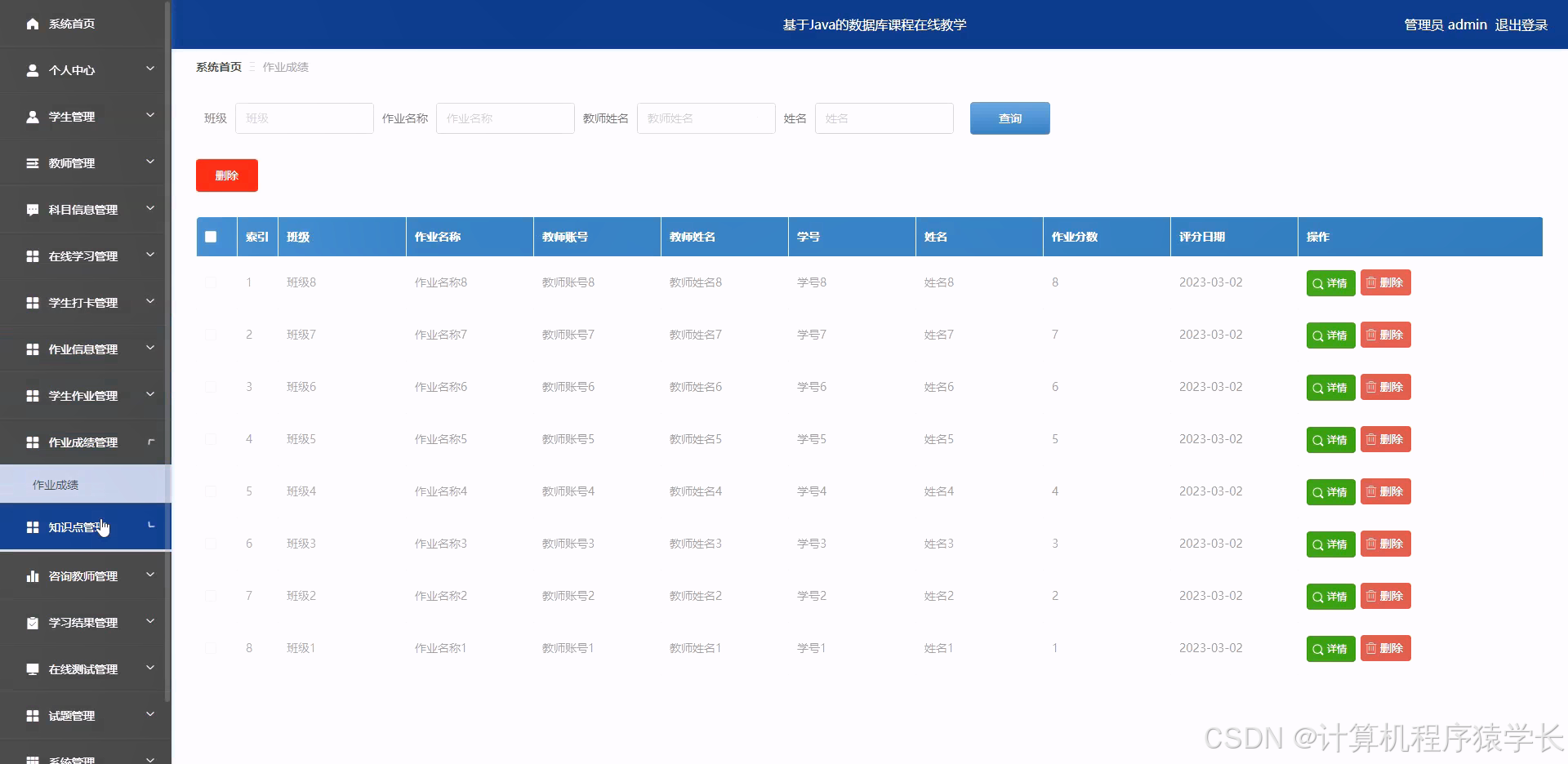Open 详情 for row 班级5
The height and width of the screenshot is (764, 1568).
[x=1330, y=440]
